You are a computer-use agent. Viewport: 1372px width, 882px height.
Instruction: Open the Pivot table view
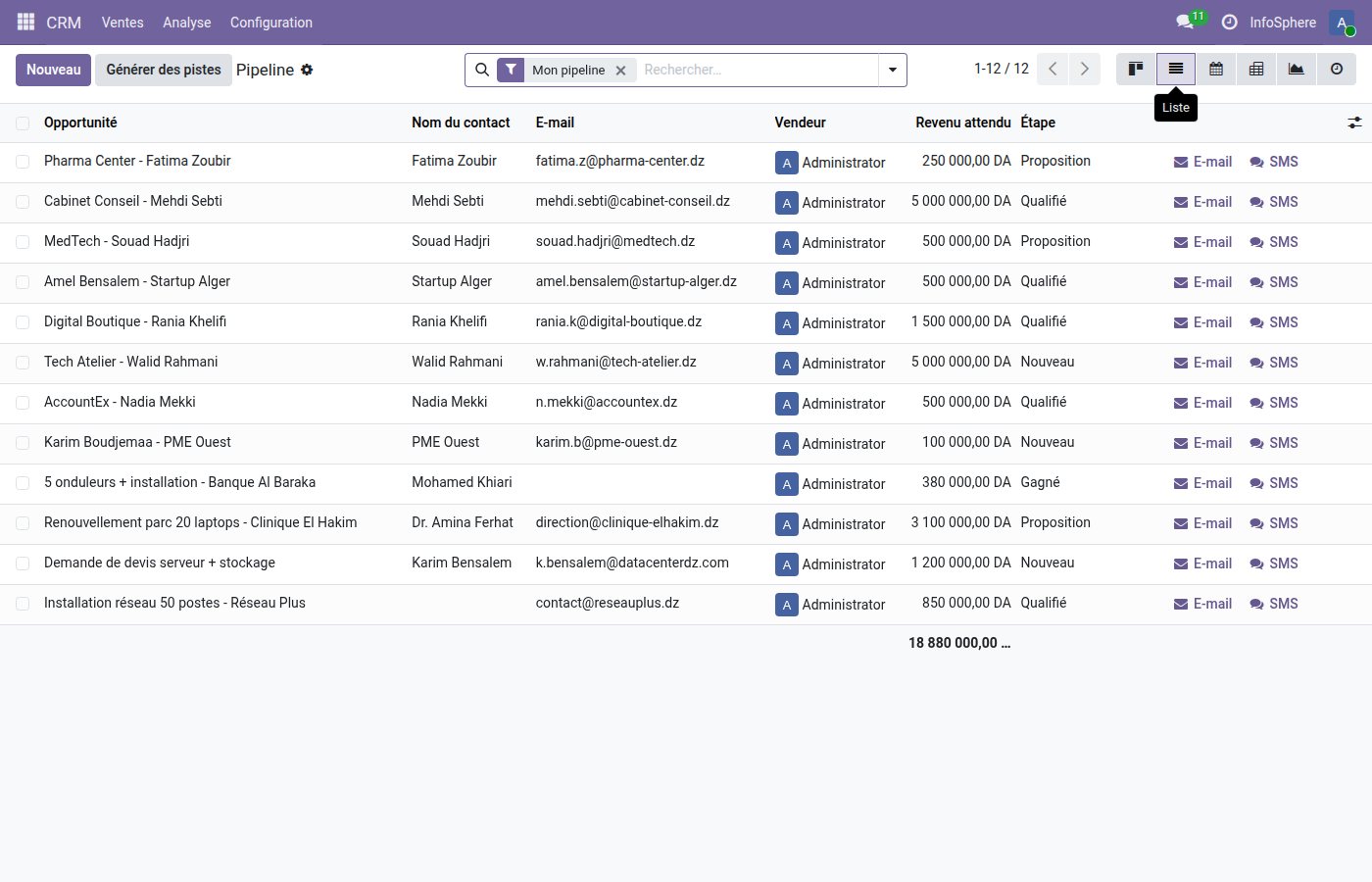[x=1256, y=70]
